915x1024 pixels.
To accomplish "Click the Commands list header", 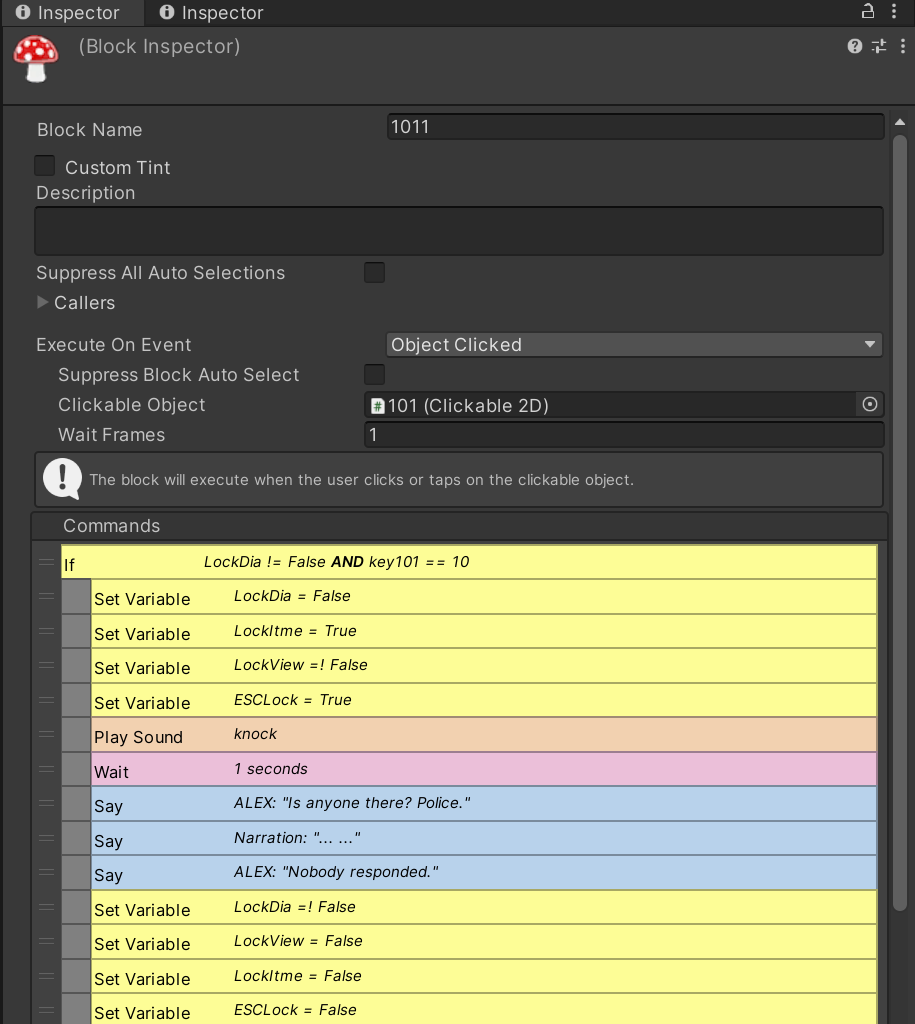I will tap(460, 526).
